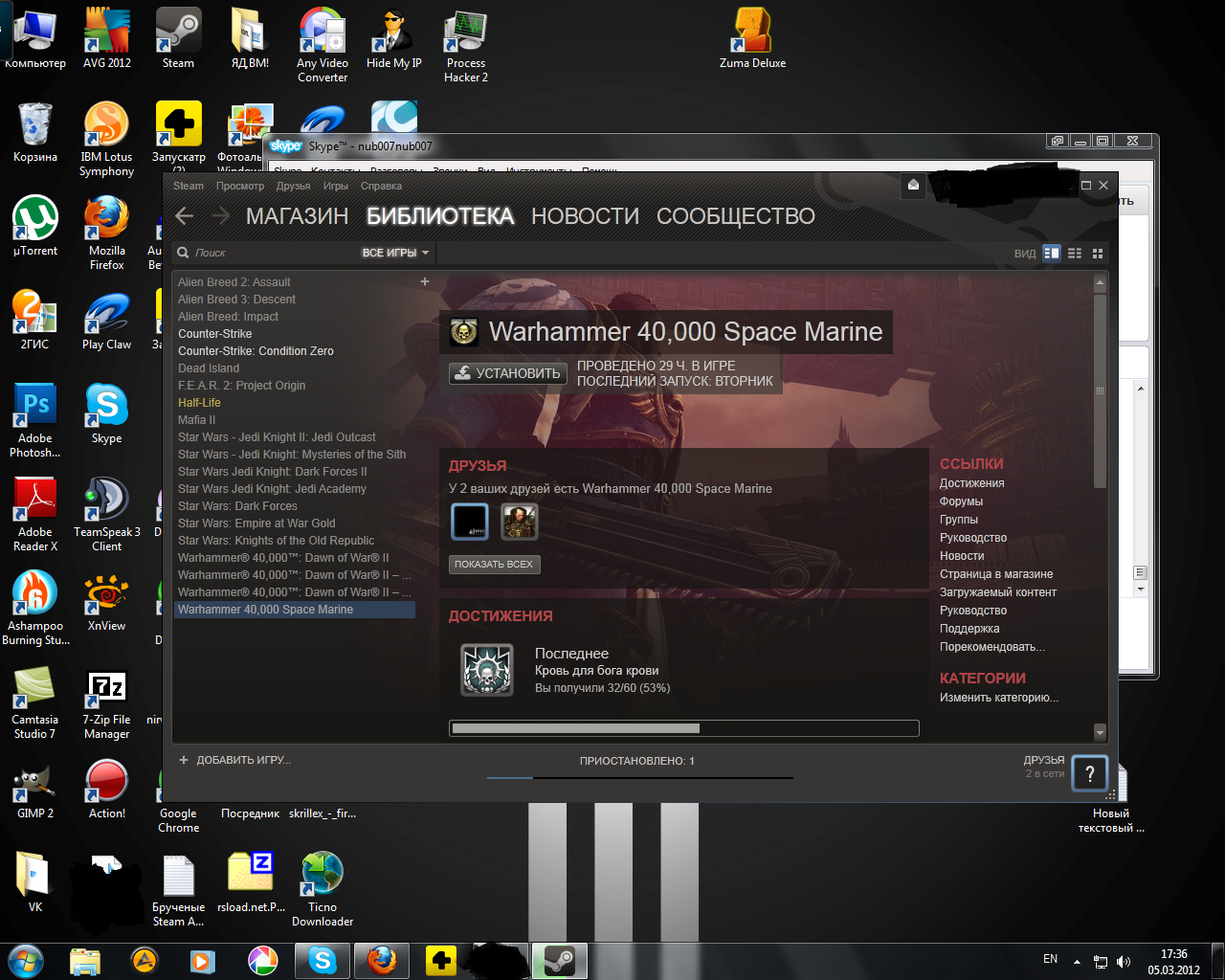
Task: Show hidden system tray icons arrow
Action: click(1077, 962)
